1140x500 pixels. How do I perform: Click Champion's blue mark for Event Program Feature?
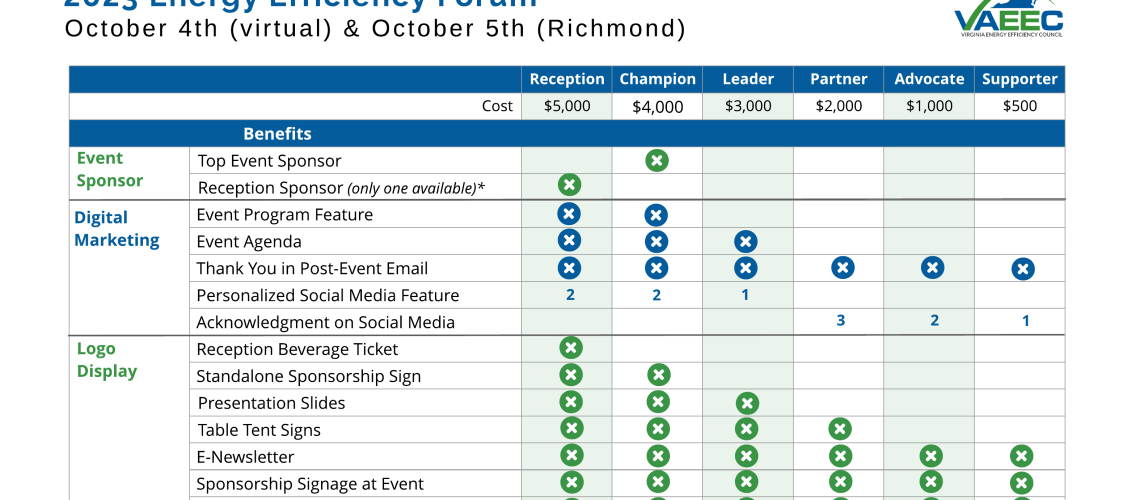coord(656,215)
